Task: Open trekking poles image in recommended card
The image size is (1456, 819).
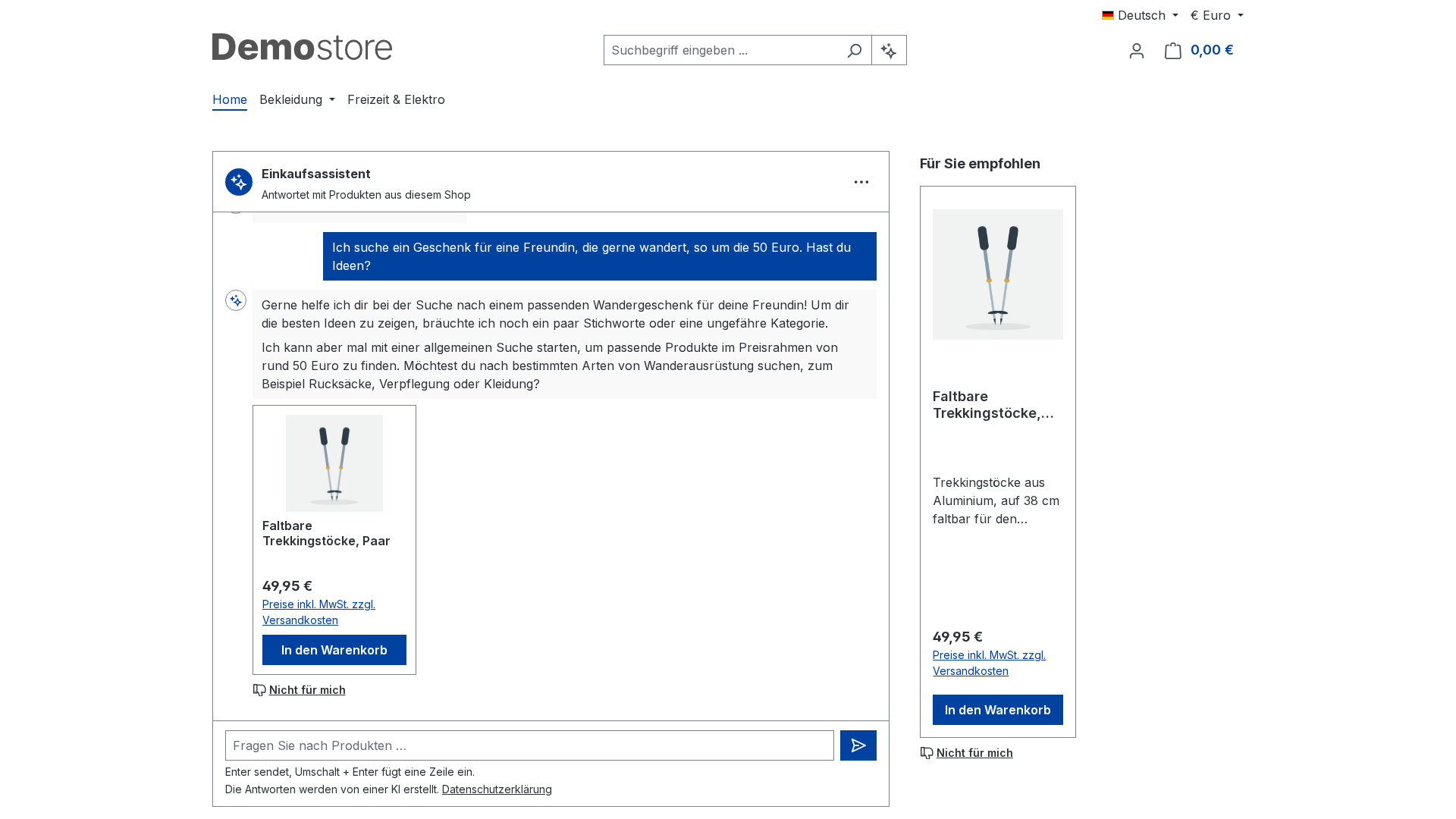Action: (x=998, y=275)
